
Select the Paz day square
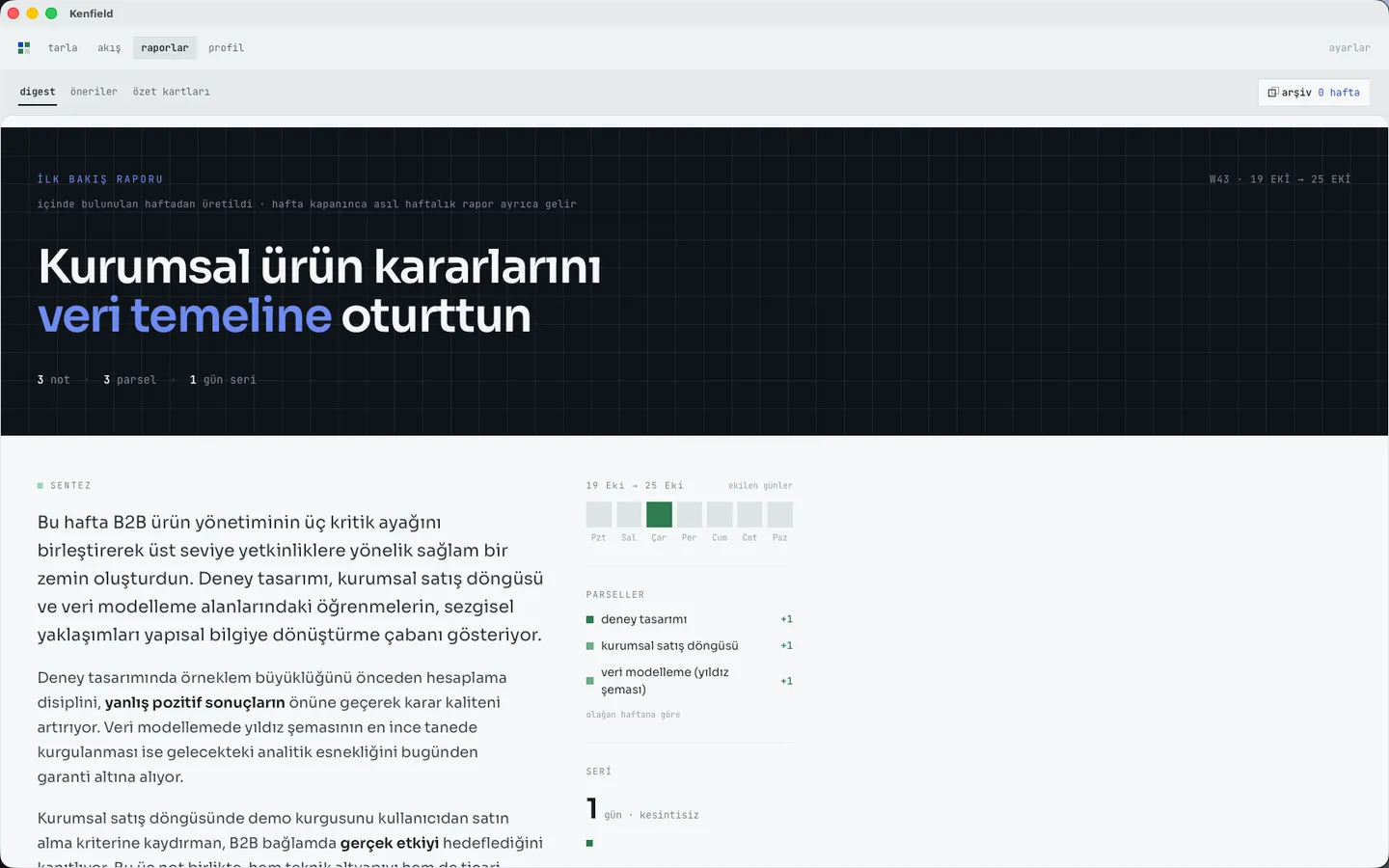[x=779, y=514]
